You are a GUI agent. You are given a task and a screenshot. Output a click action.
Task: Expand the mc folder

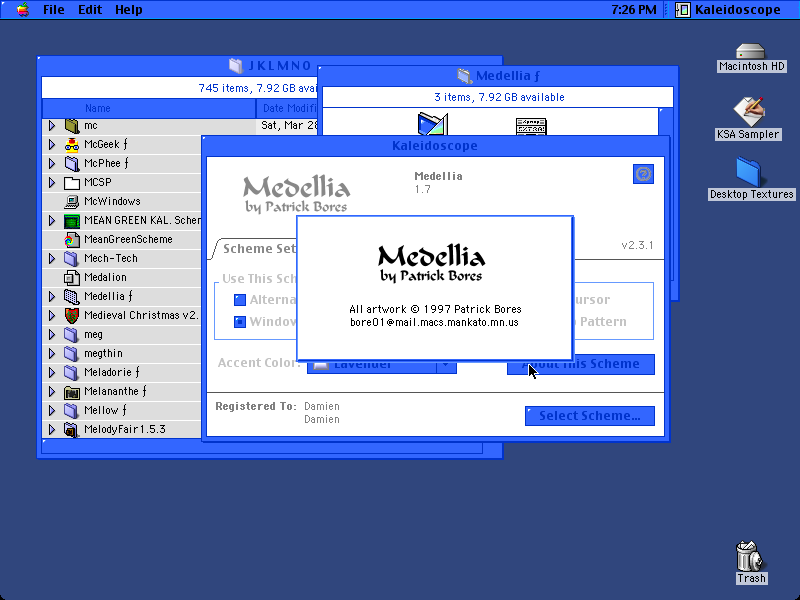[52, 126]
